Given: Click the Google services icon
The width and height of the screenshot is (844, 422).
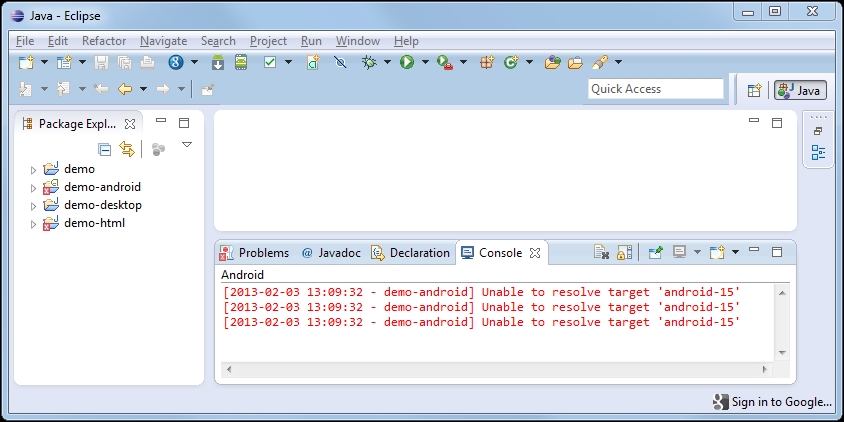Looking at the screenshot, I should coord(176,62).
